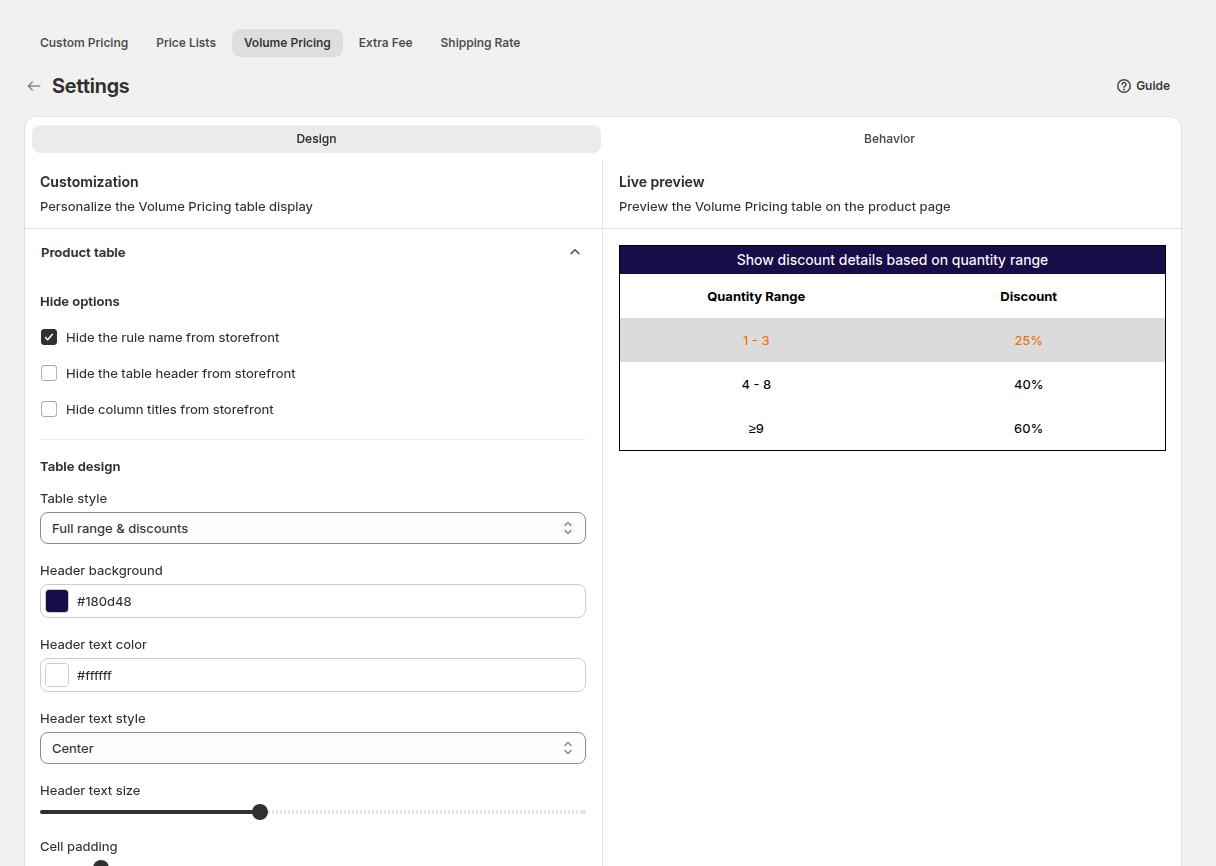Click the back arrow next to Settings
Viewport: 1216px width, 866px height.
click(34, 86)
